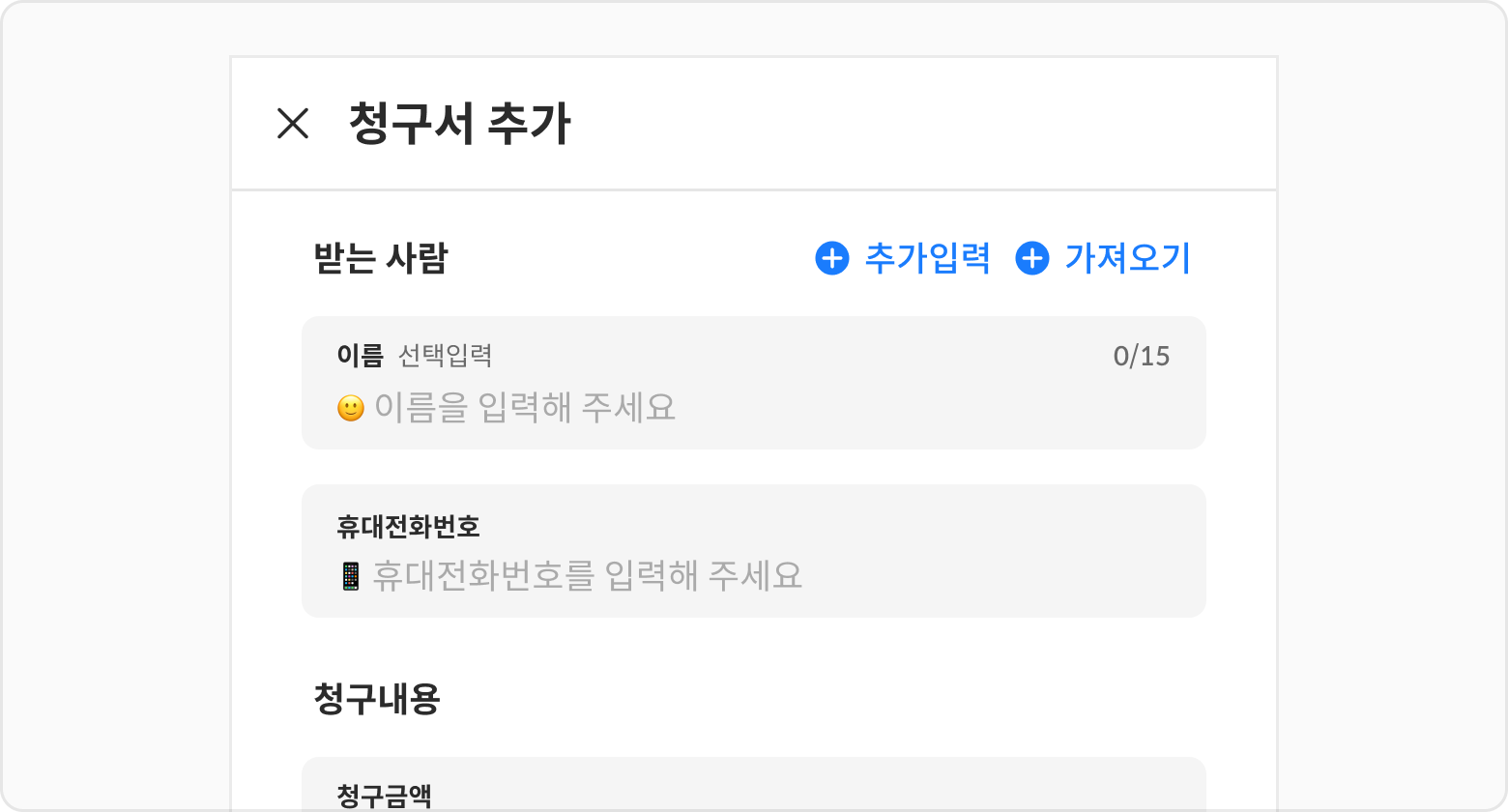
Task: Click the bold 이름 field label
Action: [x=360, y=356]
